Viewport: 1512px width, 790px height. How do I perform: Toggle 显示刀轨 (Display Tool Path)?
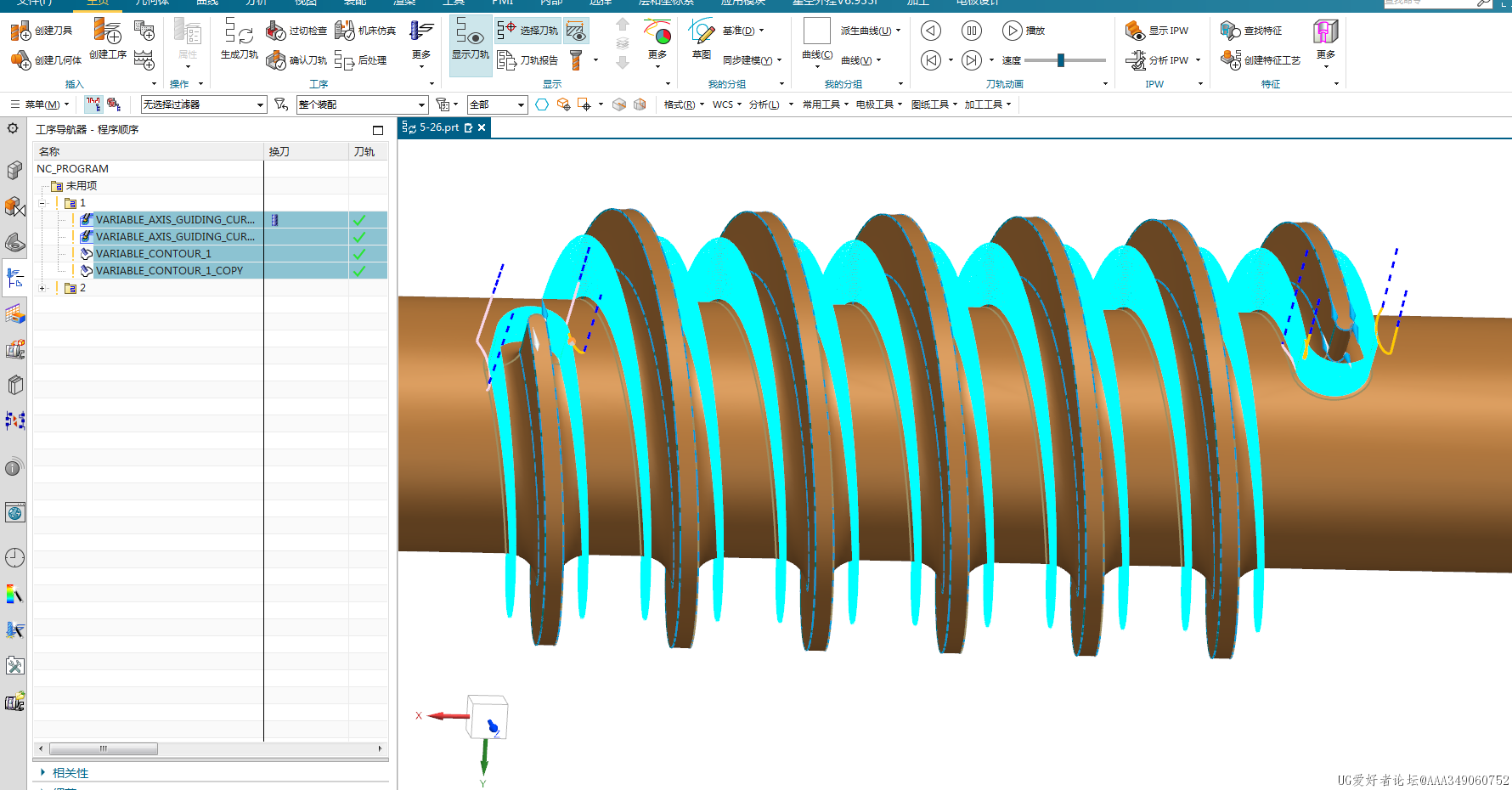470,44
